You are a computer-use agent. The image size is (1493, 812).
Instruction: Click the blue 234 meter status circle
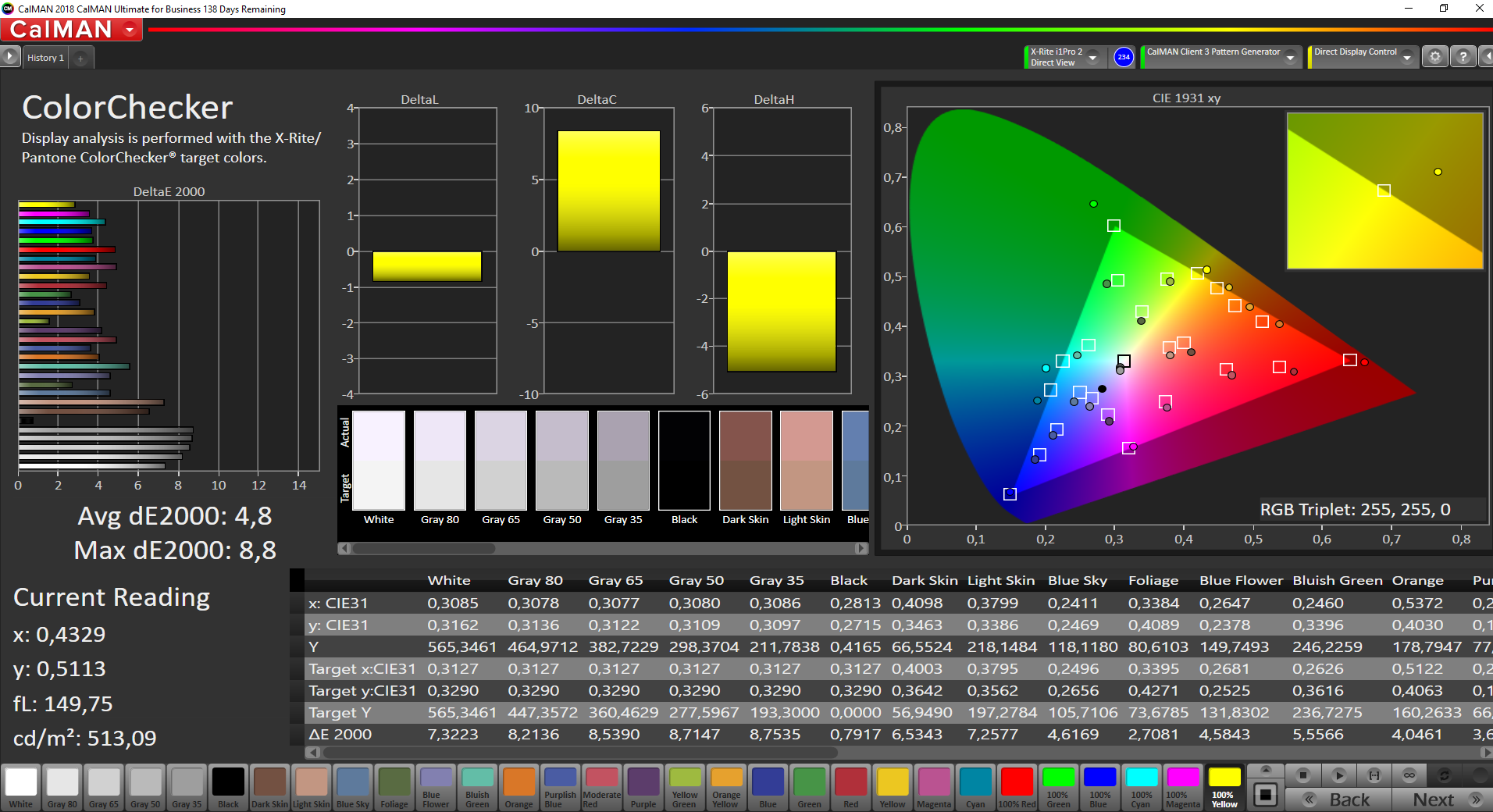coord(1123,57)
